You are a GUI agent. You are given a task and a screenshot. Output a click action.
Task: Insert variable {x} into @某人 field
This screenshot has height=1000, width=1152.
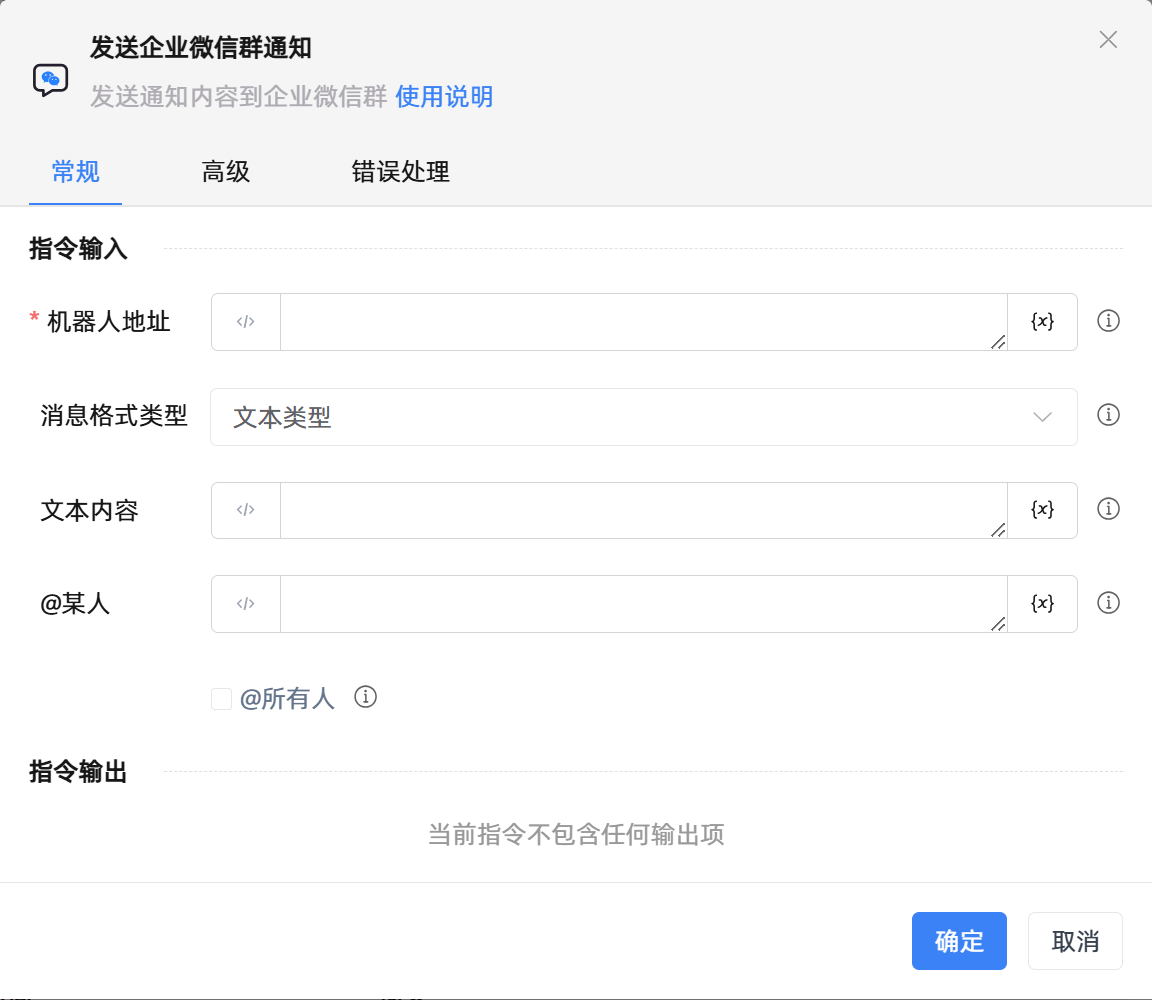point(1042,604)
